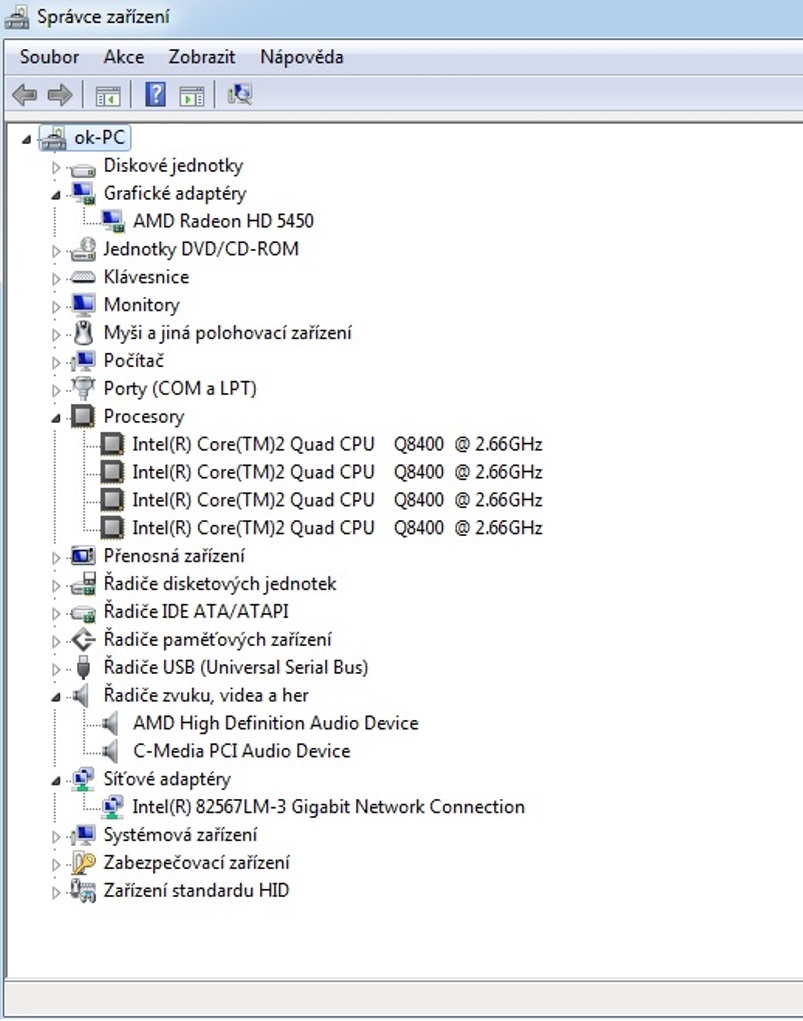Click the C-Media PCI Audio Device speaker icon
The image size is (803, 1021).
coord(113,751)
